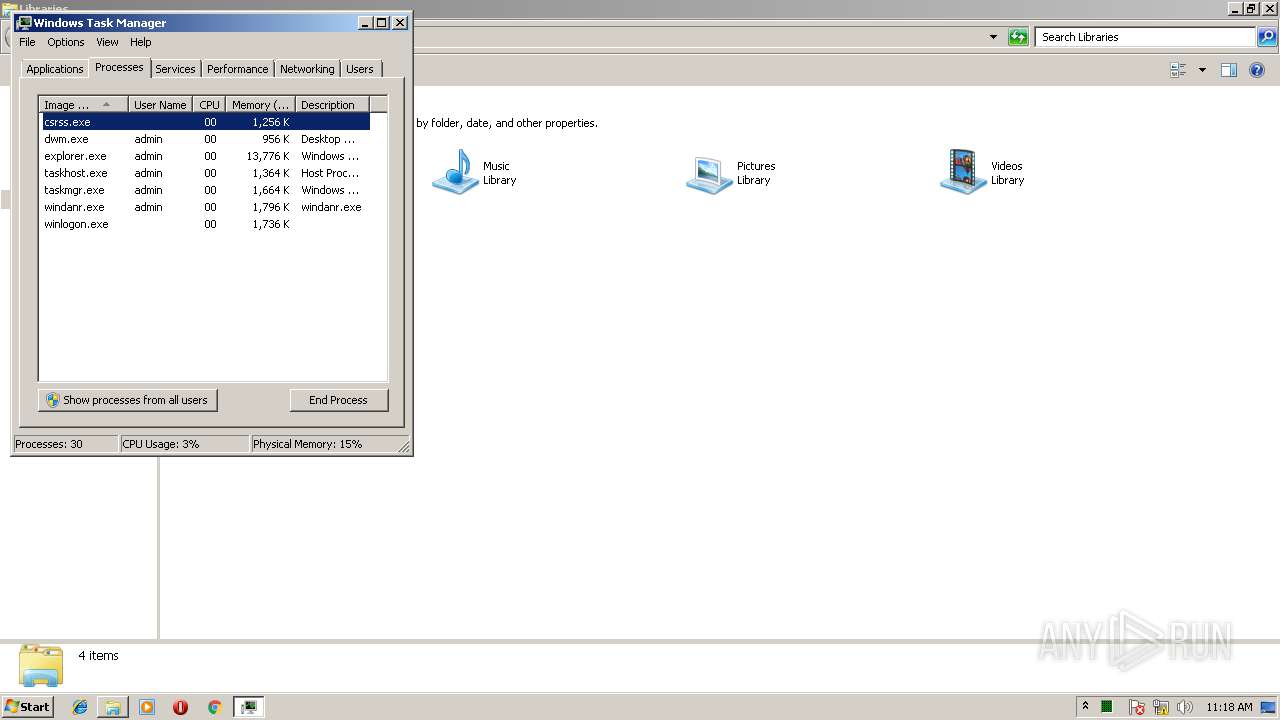Sort by the User Name column header
This screenshot has height=720, width=1280.
coord(160,104)
